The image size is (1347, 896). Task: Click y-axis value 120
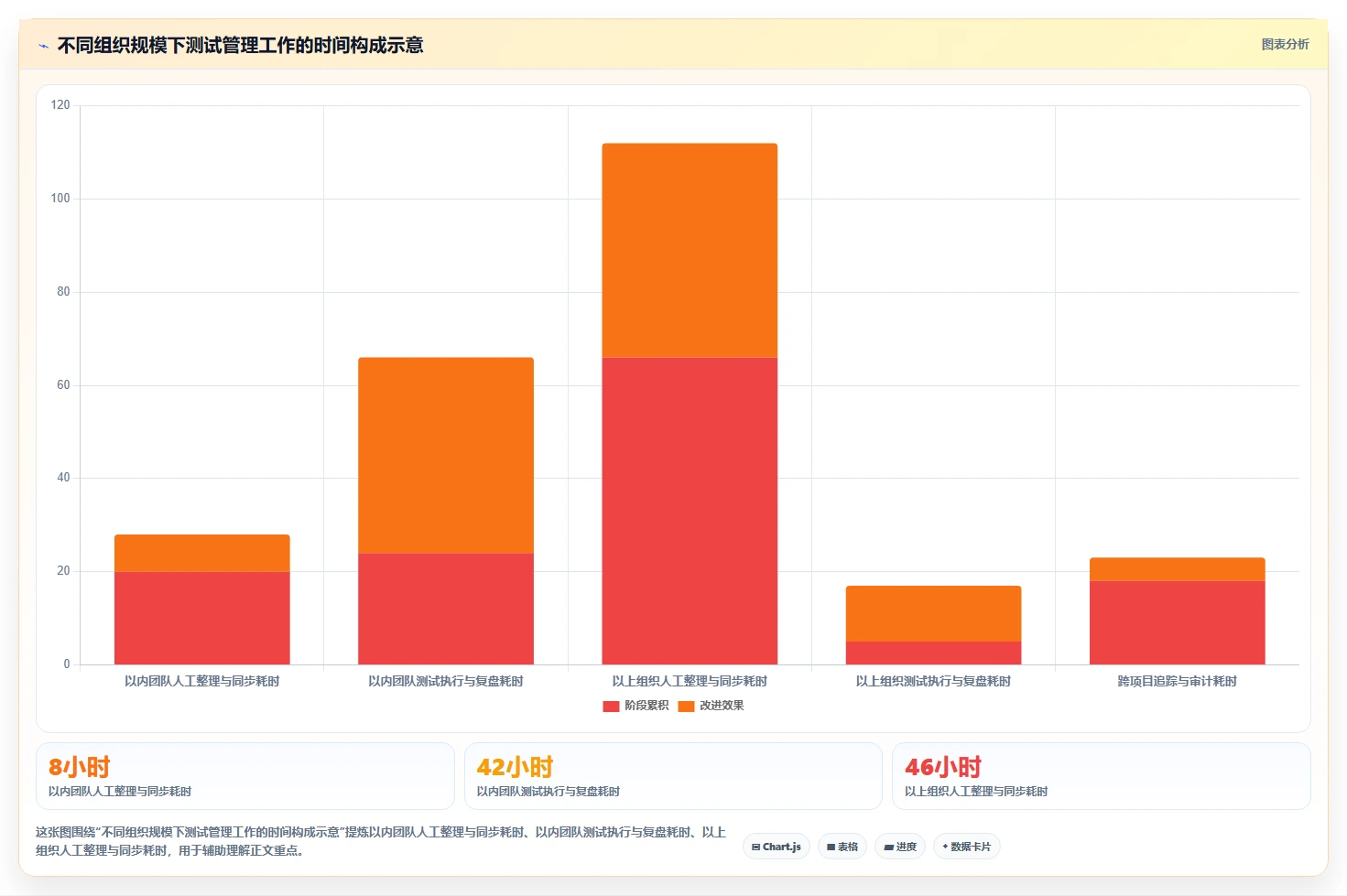point(60,105)
